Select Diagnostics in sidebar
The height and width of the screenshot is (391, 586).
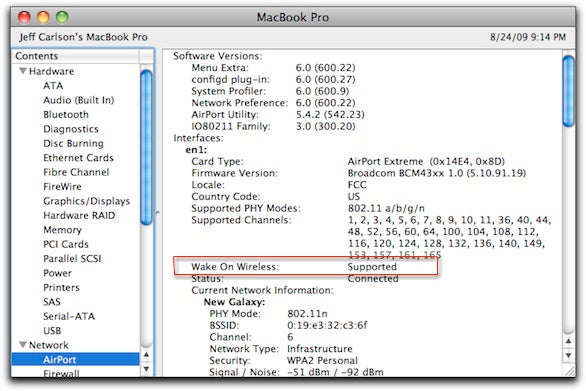pos(71,129)
